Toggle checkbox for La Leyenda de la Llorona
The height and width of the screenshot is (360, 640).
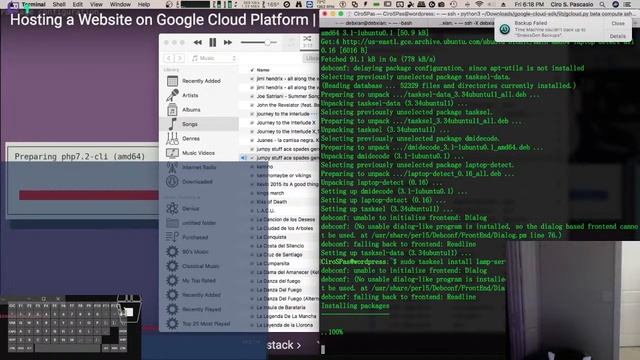tap(252, 325)
